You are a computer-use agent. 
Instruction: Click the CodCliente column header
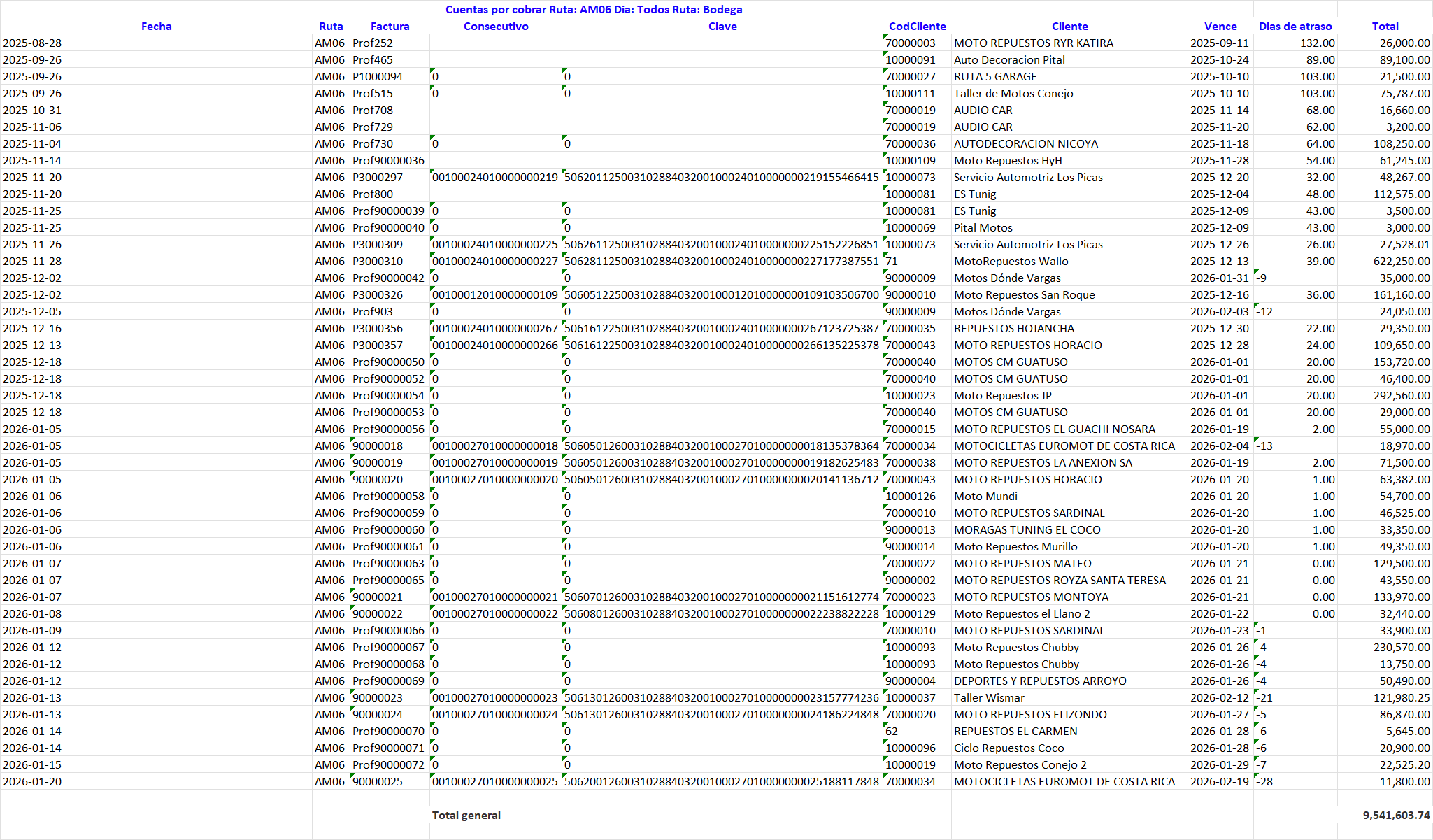(x=917, y=27)
